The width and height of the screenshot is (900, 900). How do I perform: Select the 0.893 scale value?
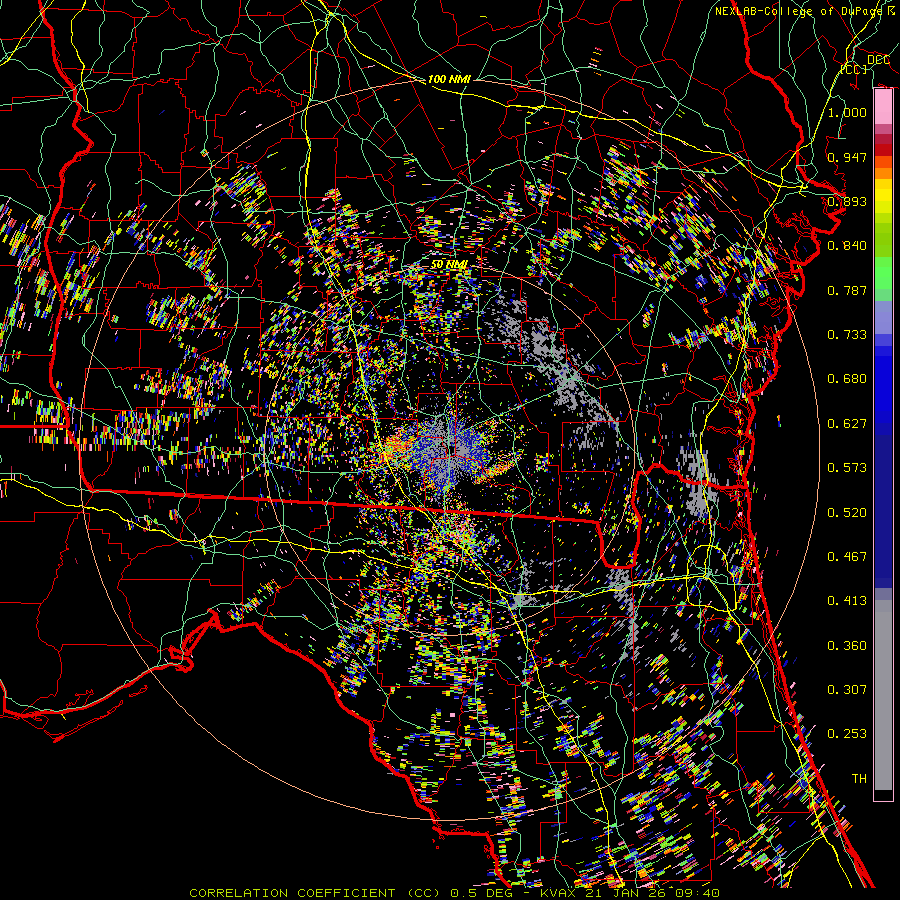tap(847, 201)
